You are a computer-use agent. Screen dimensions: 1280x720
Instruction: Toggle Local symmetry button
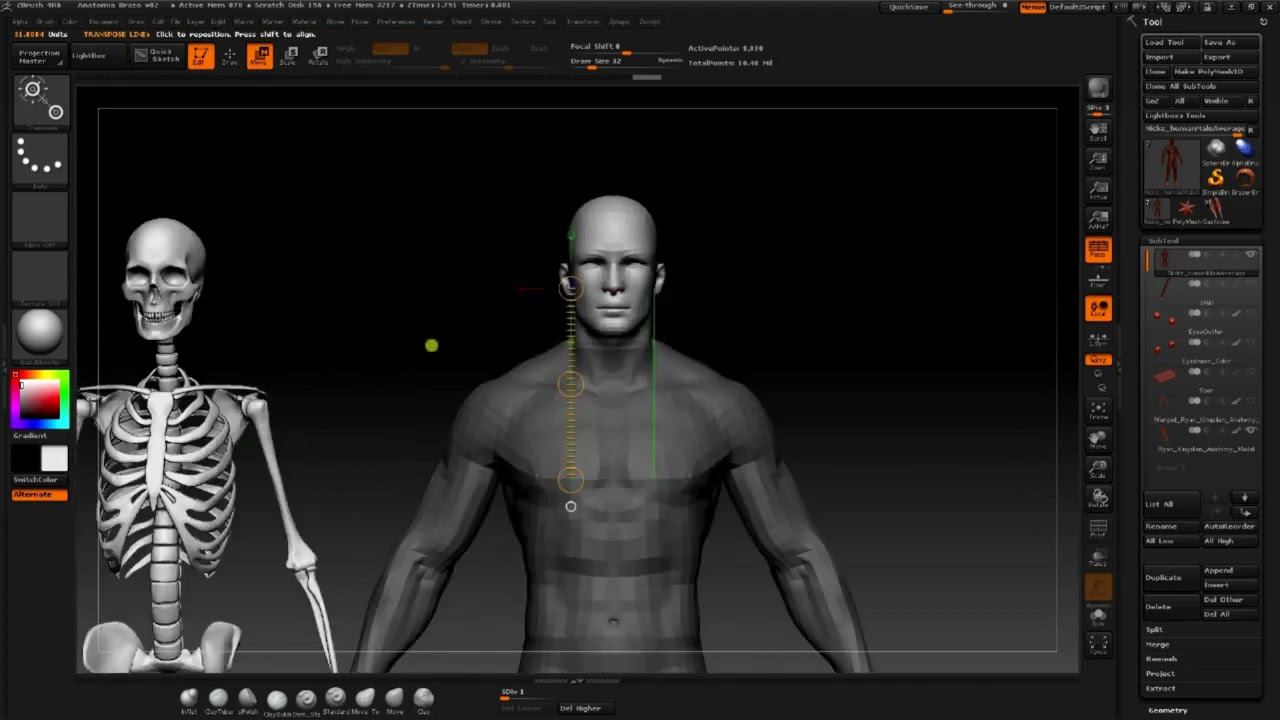click(x=1098, y=309)
